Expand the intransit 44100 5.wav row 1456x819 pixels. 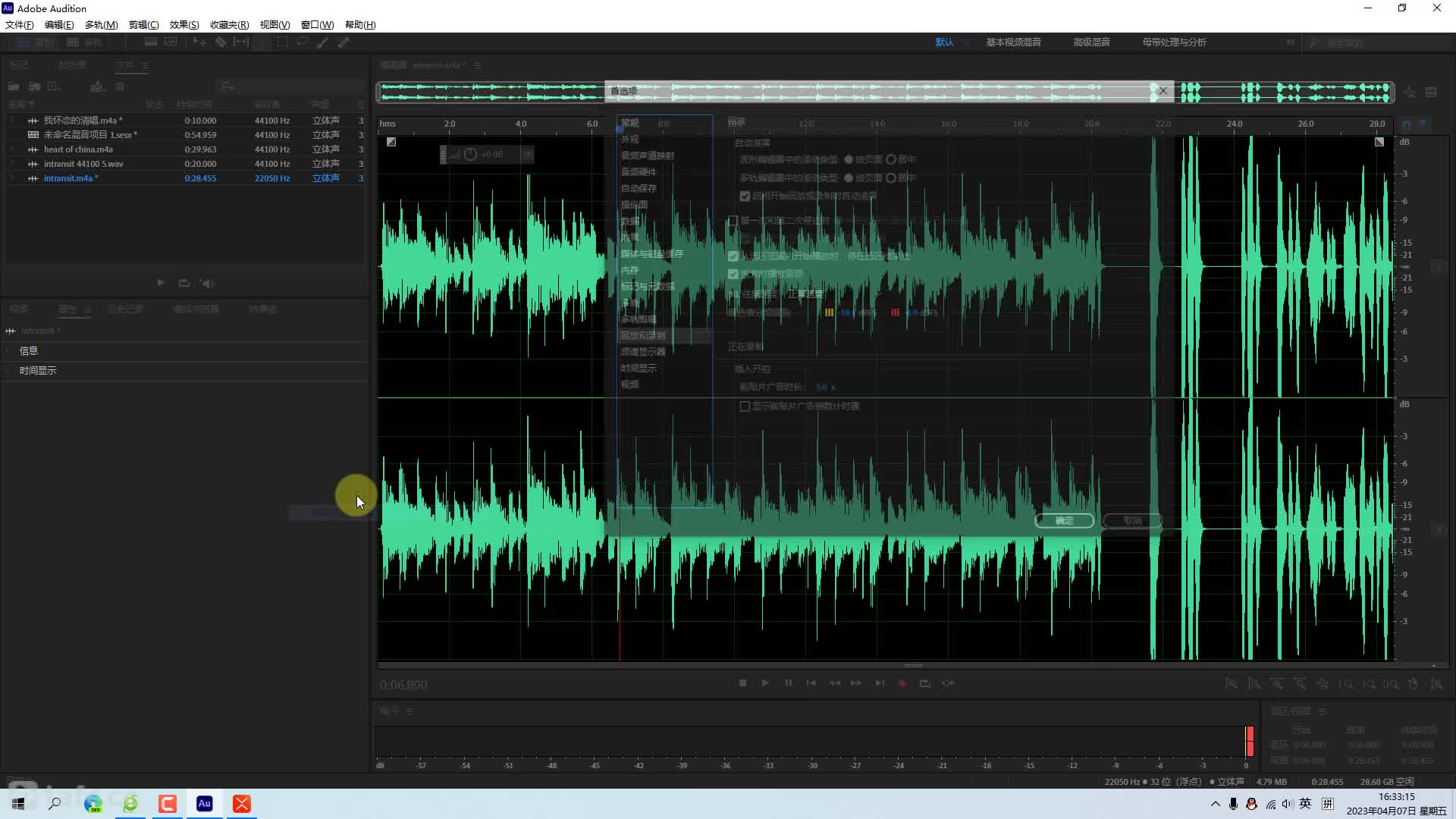point(11,164)
